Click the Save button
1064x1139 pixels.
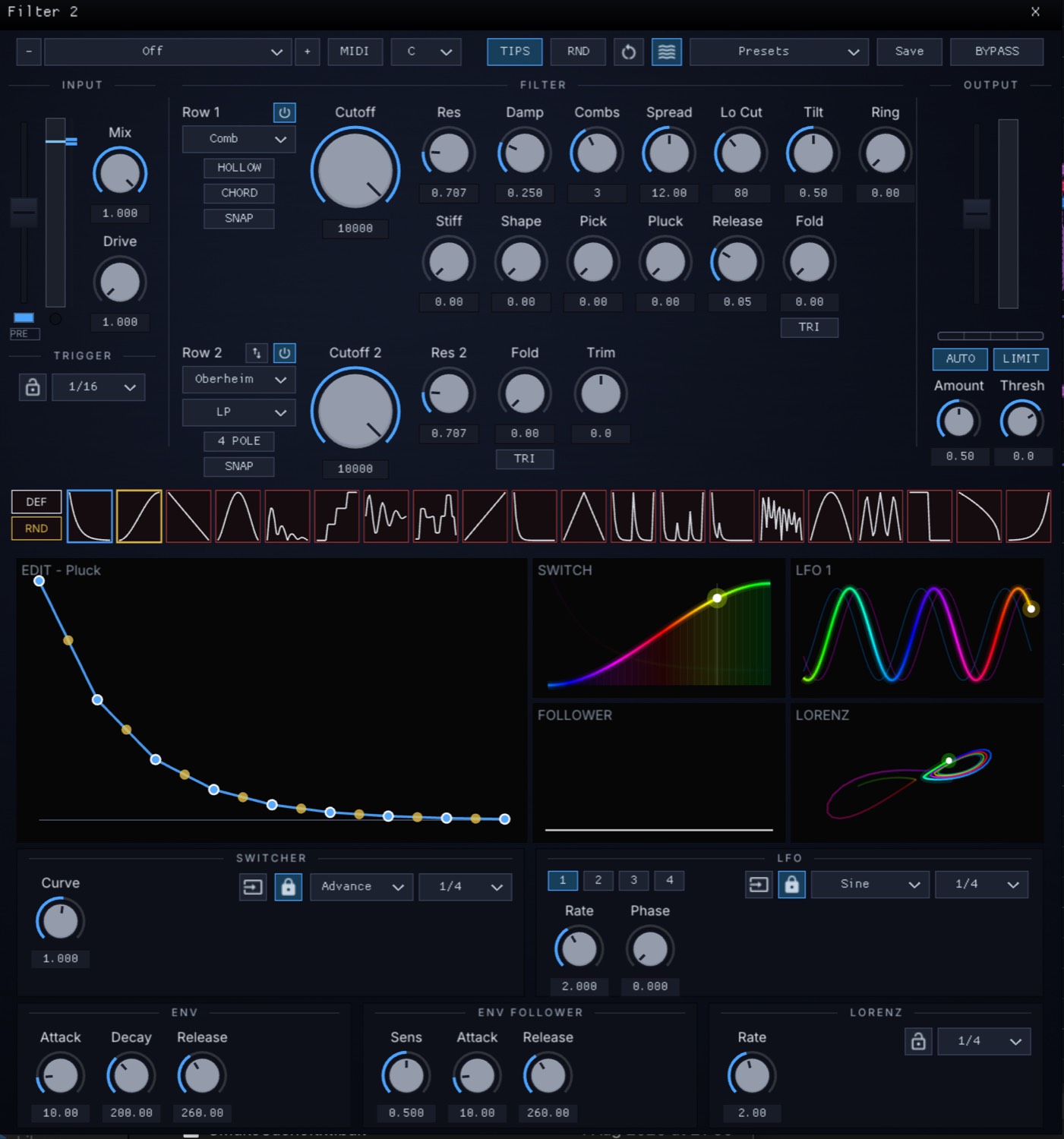pyautogui.click(x=909, y=52)
